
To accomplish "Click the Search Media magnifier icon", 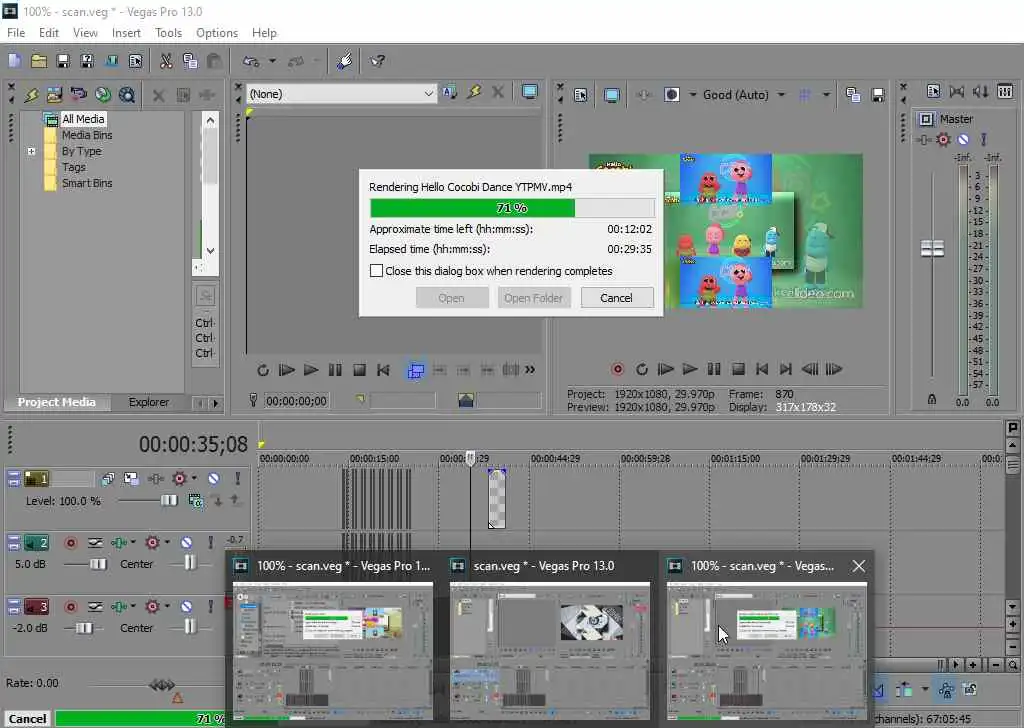I will point(127,95).
